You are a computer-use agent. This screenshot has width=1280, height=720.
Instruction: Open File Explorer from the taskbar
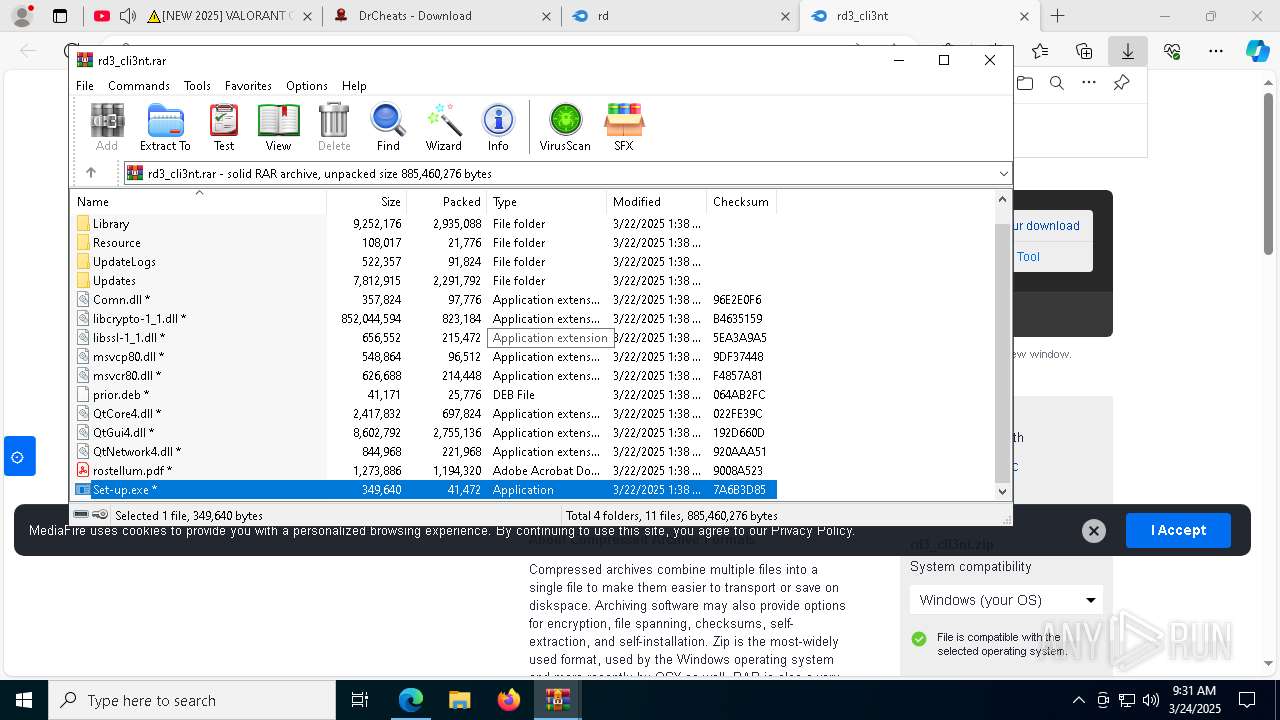click(x=459, y=700)
